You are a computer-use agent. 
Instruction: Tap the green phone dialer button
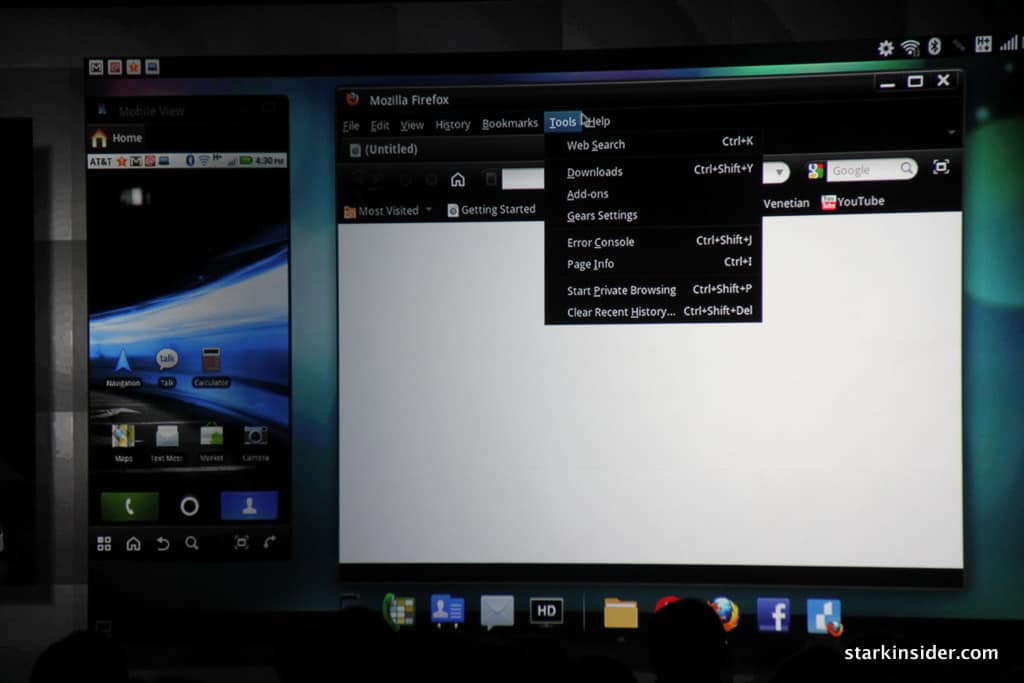click(x=129, y=506)
